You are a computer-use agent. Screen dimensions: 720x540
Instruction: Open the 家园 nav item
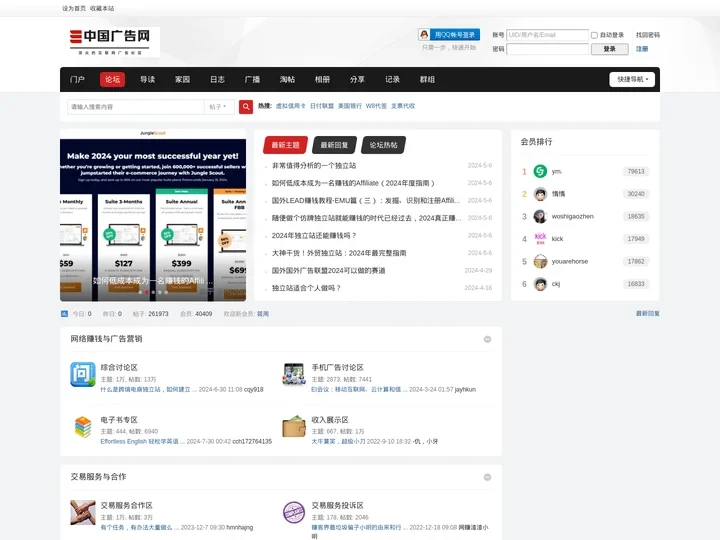tap(182, 79)
